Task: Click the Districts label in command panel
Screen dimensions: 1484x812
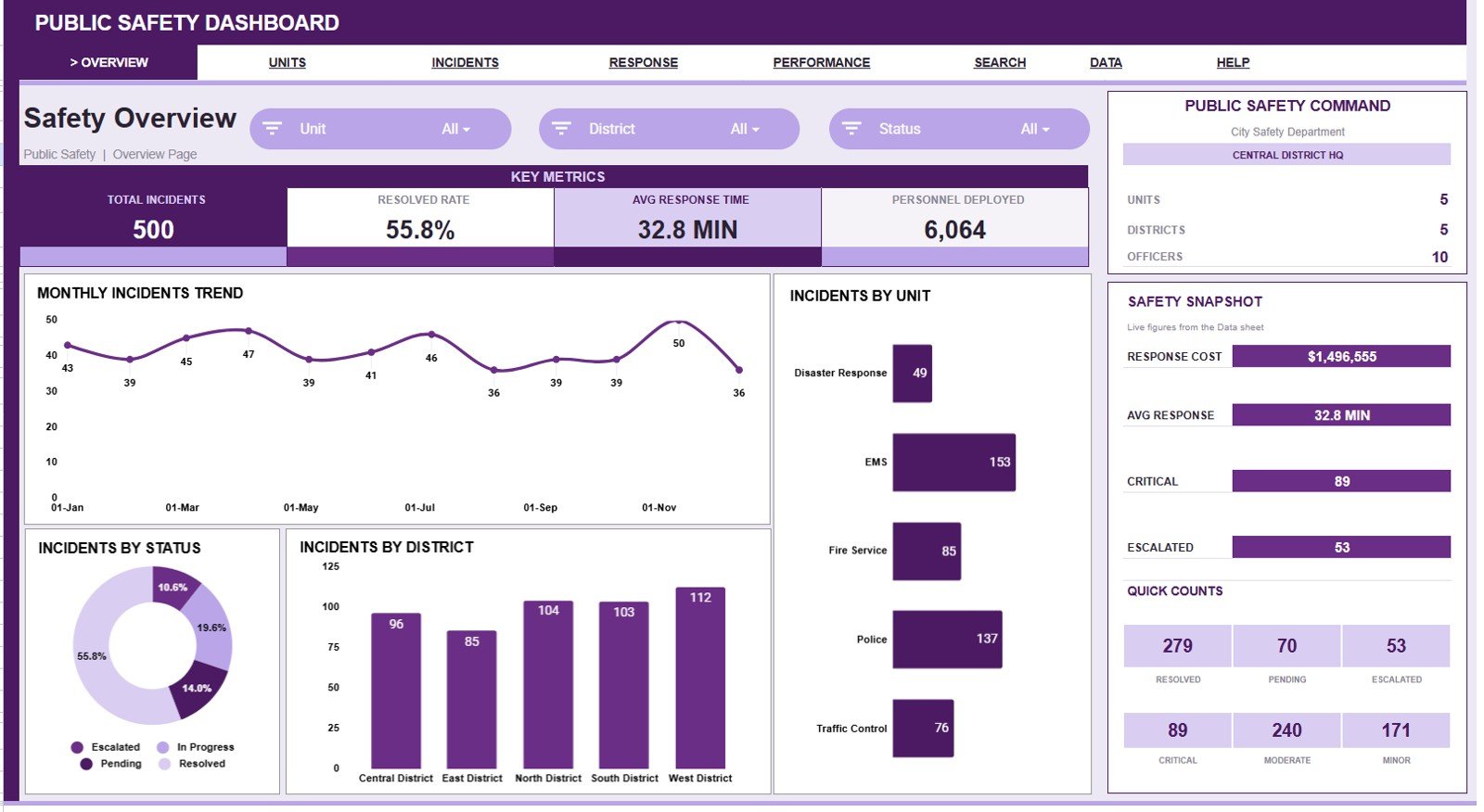Action: (x=1156, y=229)
